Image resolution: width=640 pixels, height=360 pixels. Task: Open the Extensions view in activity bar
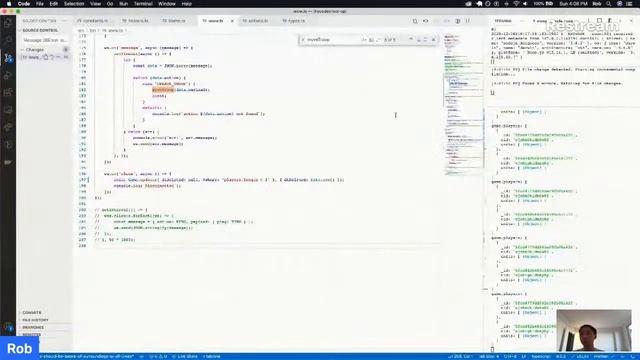(x=8, y=92)
